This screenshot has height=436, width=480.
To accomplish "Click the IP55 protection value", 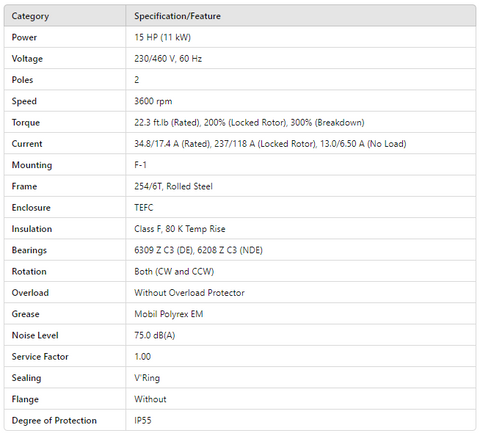I will pos(143,421).
